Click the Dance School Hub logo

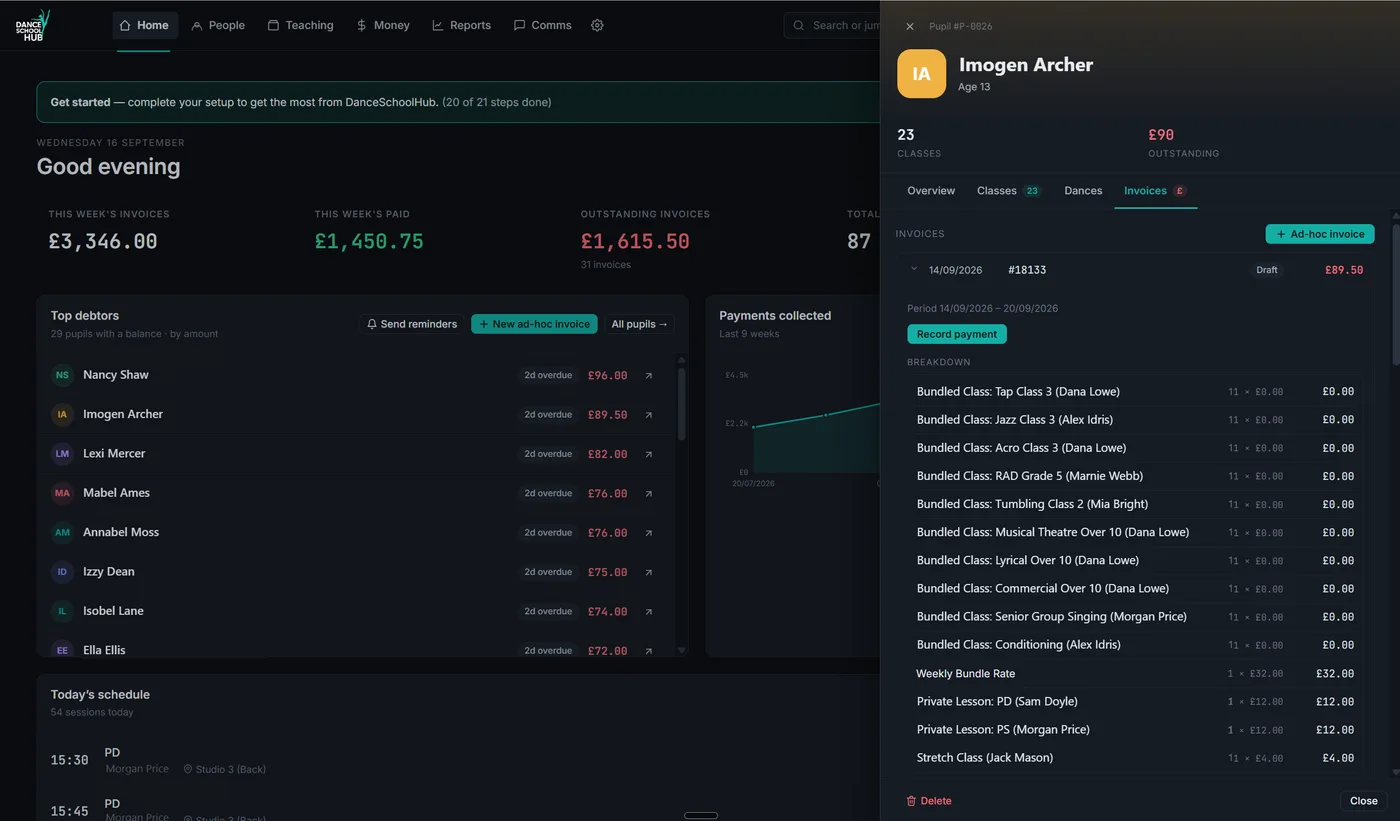[x=33, y=25]
